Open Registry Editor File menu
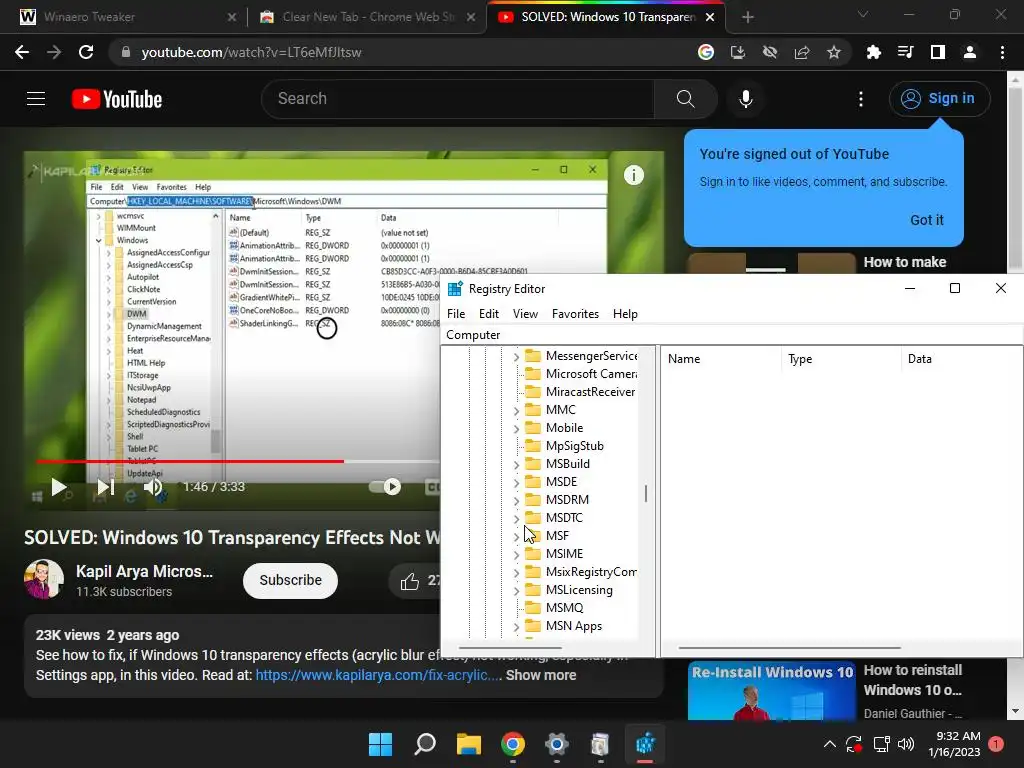The width and height of the screenshot is (1024, 768). (456, 314)
